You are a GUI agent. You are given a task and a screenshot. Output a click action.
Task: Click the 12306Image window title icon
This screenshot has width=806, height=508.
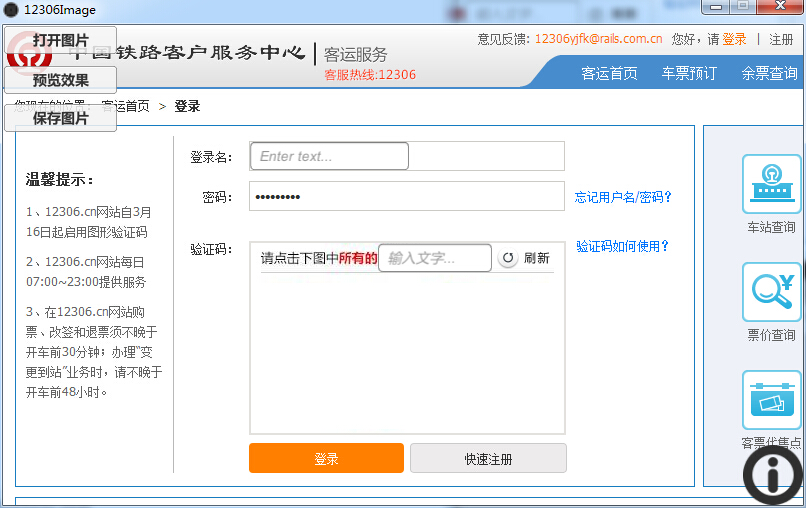click(x=11, y=10)
